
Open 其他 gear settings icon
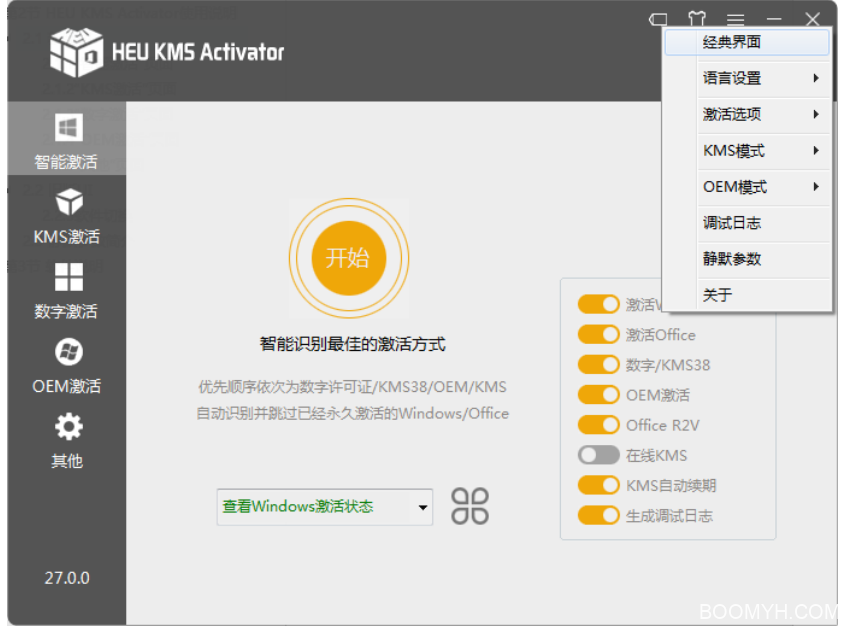(x=68, y=428)
